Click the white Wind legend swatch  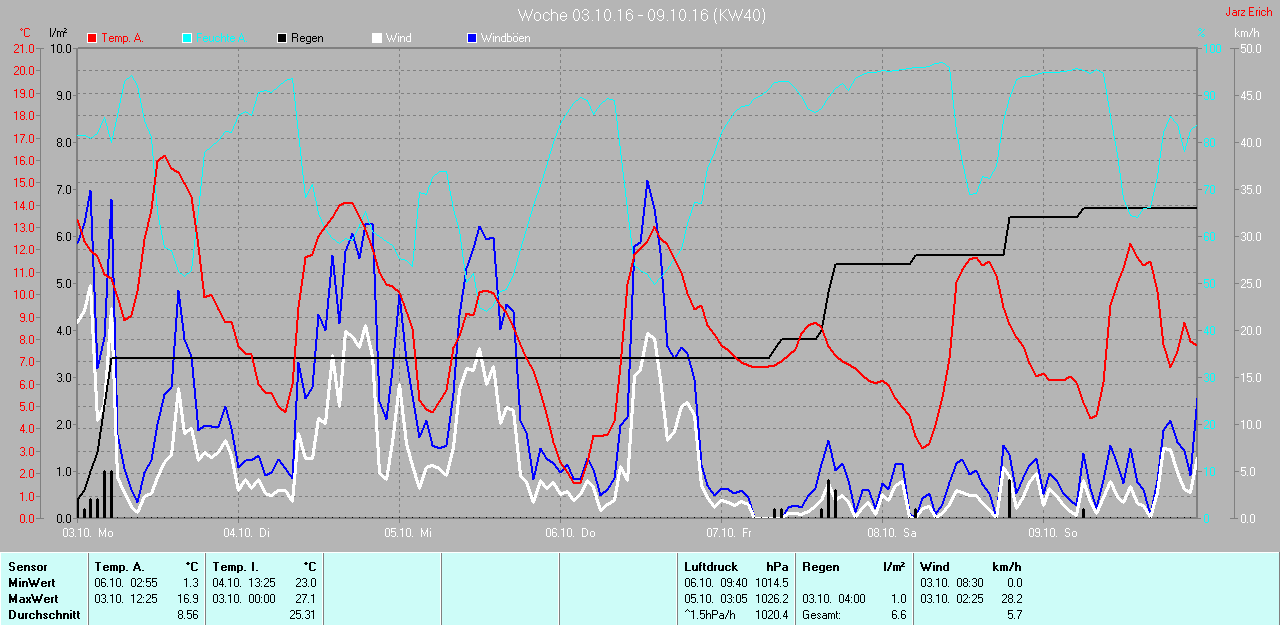point(377,38)
